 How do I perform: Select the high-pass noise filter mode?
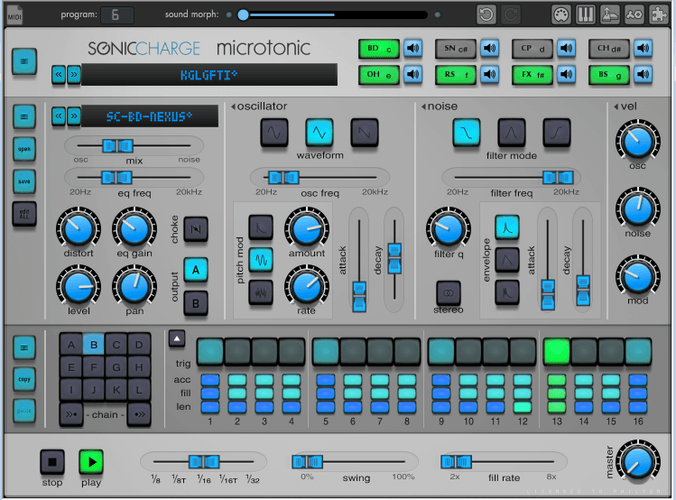click(556, 131)
